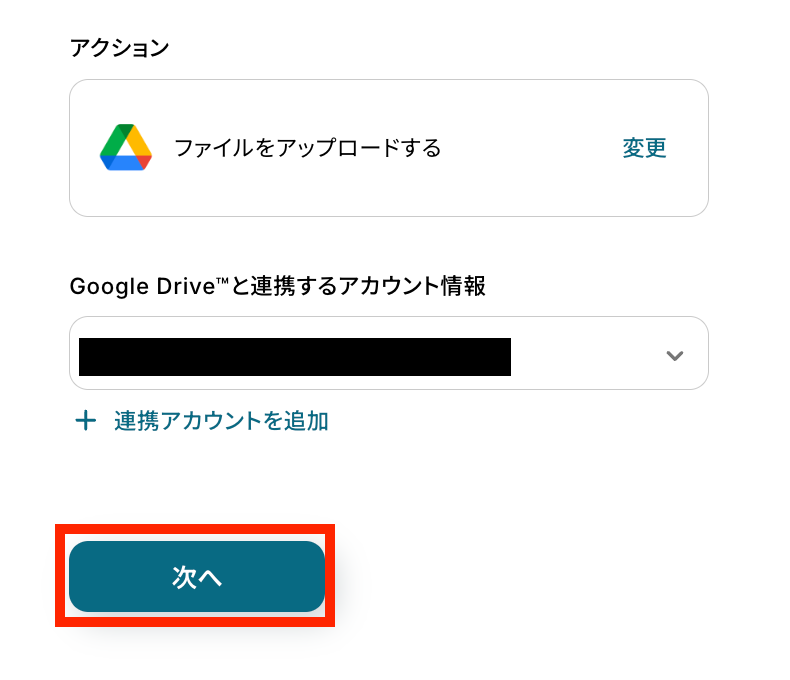790x680 pixels.
Task: Click the 連携アカウントを追加 link
Action: click(221, 421)
